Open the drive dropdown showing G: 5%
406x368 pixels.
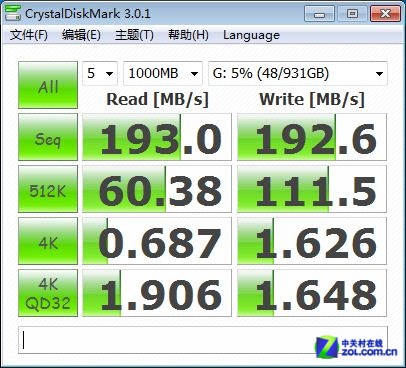tap(298, 73)
